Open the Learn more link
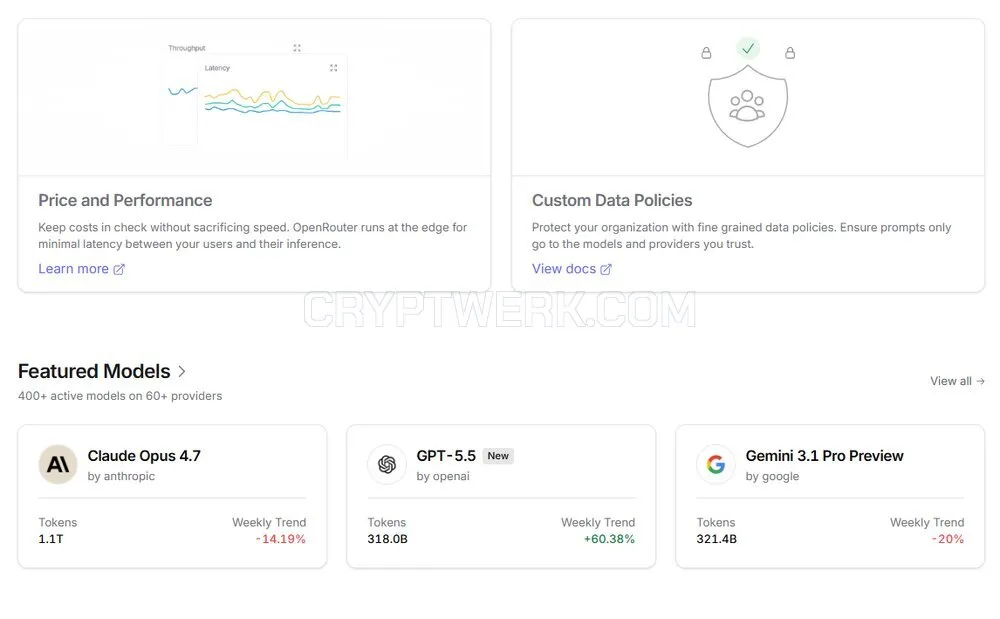The image size is (1000, 619). (81, 269)
